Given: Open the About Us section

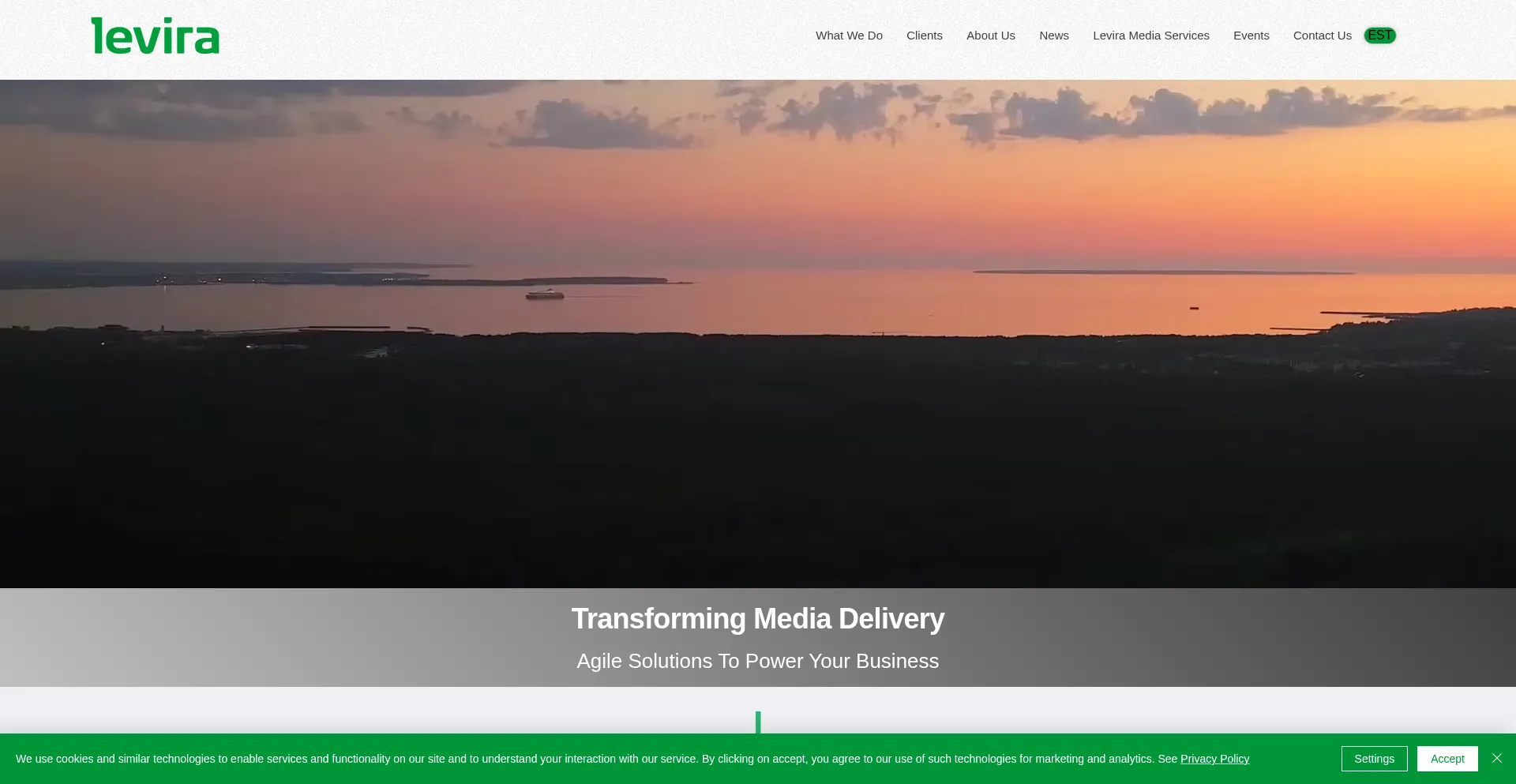Looking at the screenshot, I should (990, 36).
